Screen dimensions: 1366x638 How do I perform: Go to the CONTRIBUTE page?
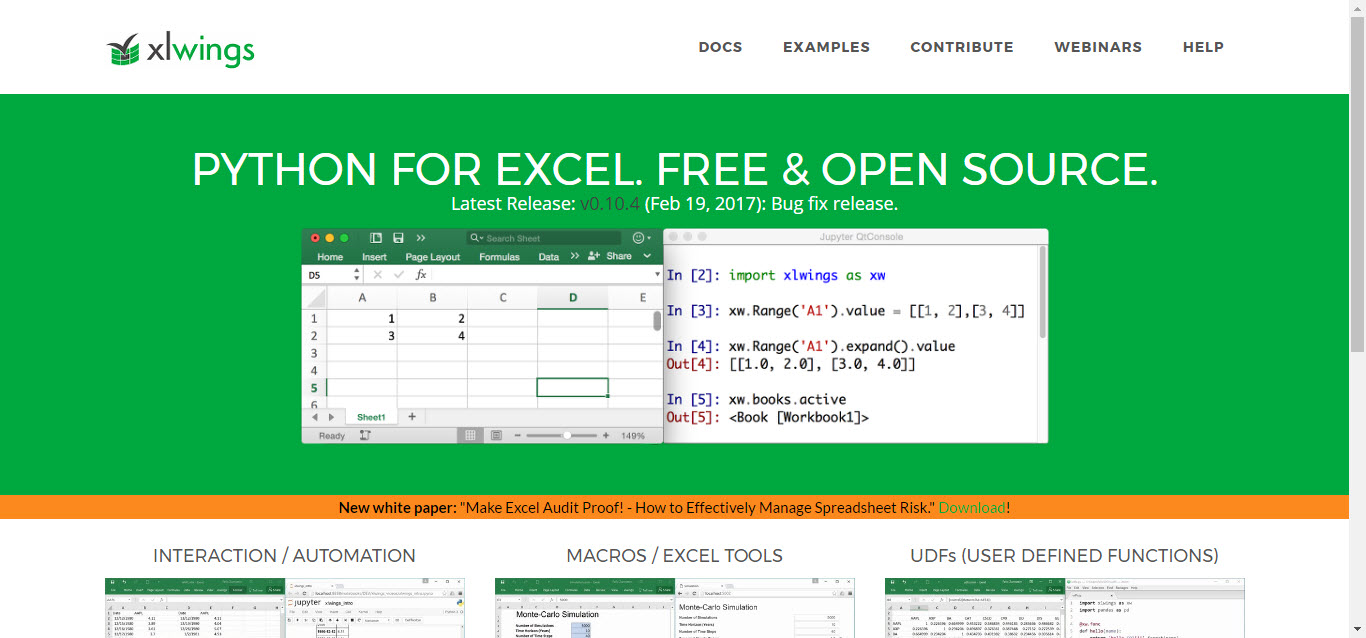tap(962, 47)
